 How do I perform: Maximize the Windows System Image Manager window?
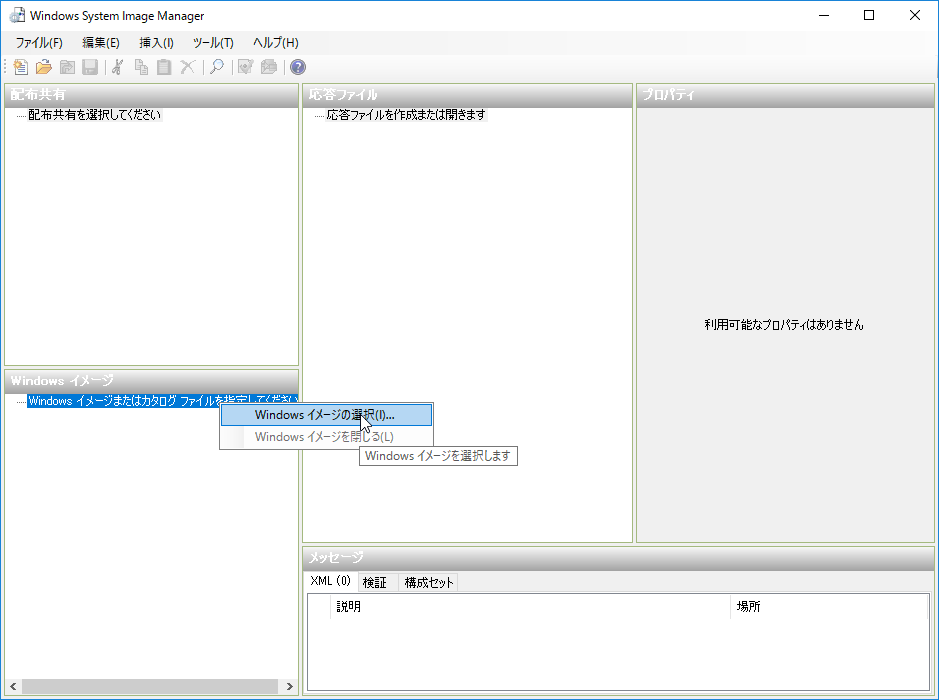pyautogui.click(x=869, y=16)
